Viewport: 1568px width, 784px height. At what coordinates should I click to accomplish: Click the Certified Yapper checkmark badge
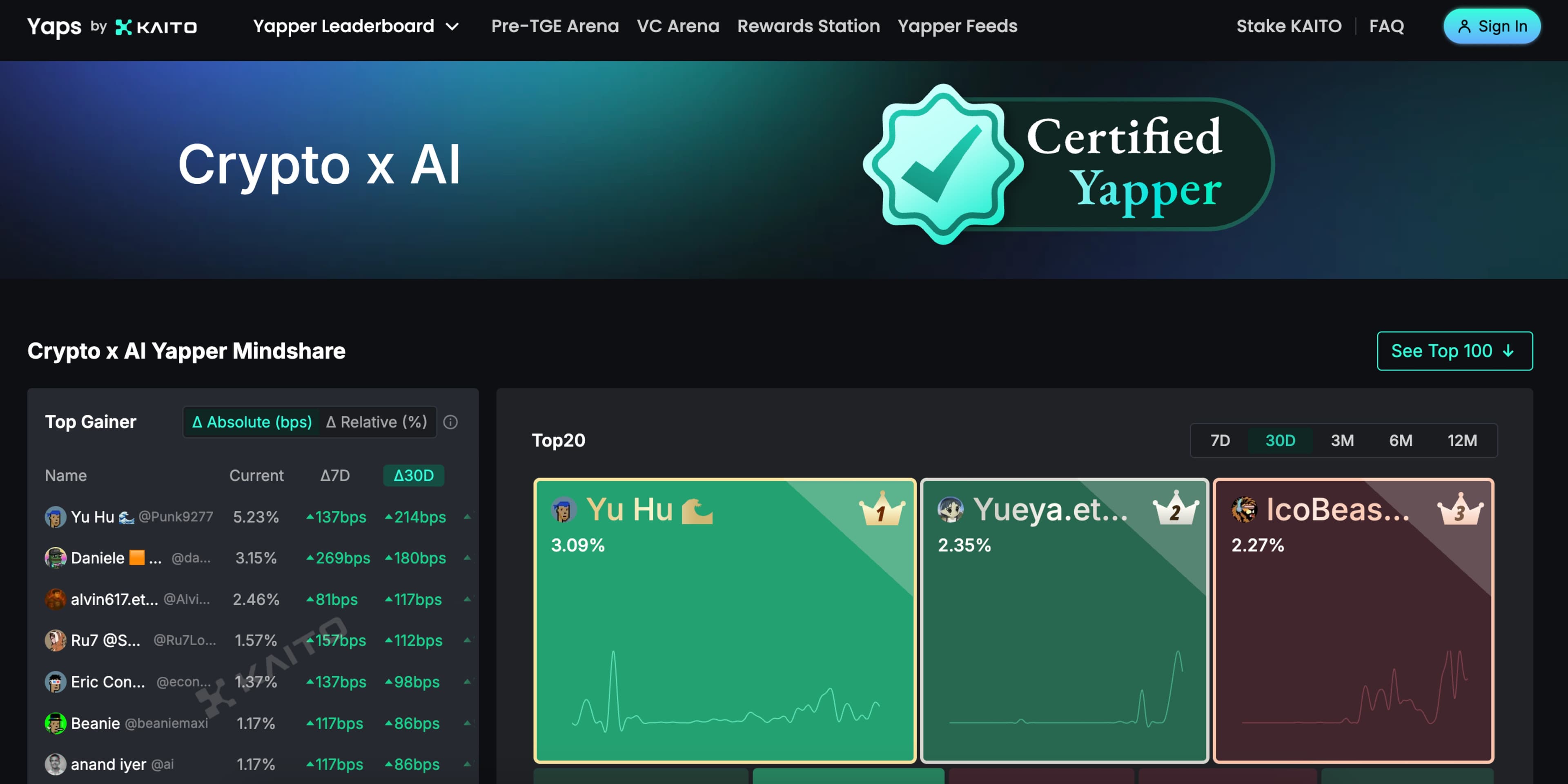(943, 164)
